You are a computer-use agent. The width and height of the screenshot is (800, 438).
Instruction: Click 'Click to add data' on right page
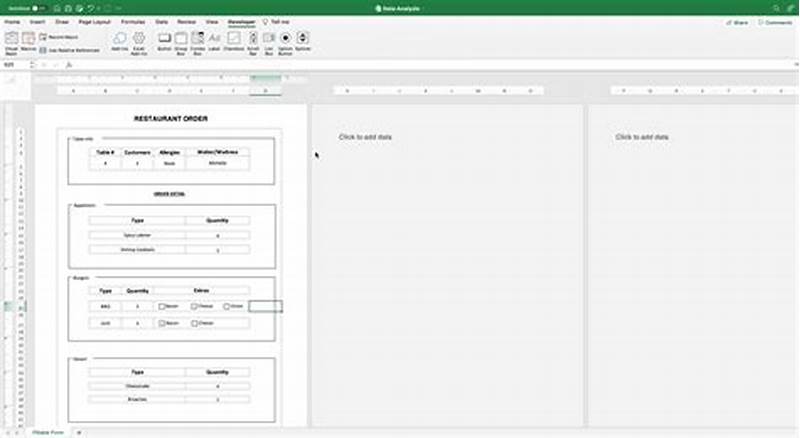[642, 137]
